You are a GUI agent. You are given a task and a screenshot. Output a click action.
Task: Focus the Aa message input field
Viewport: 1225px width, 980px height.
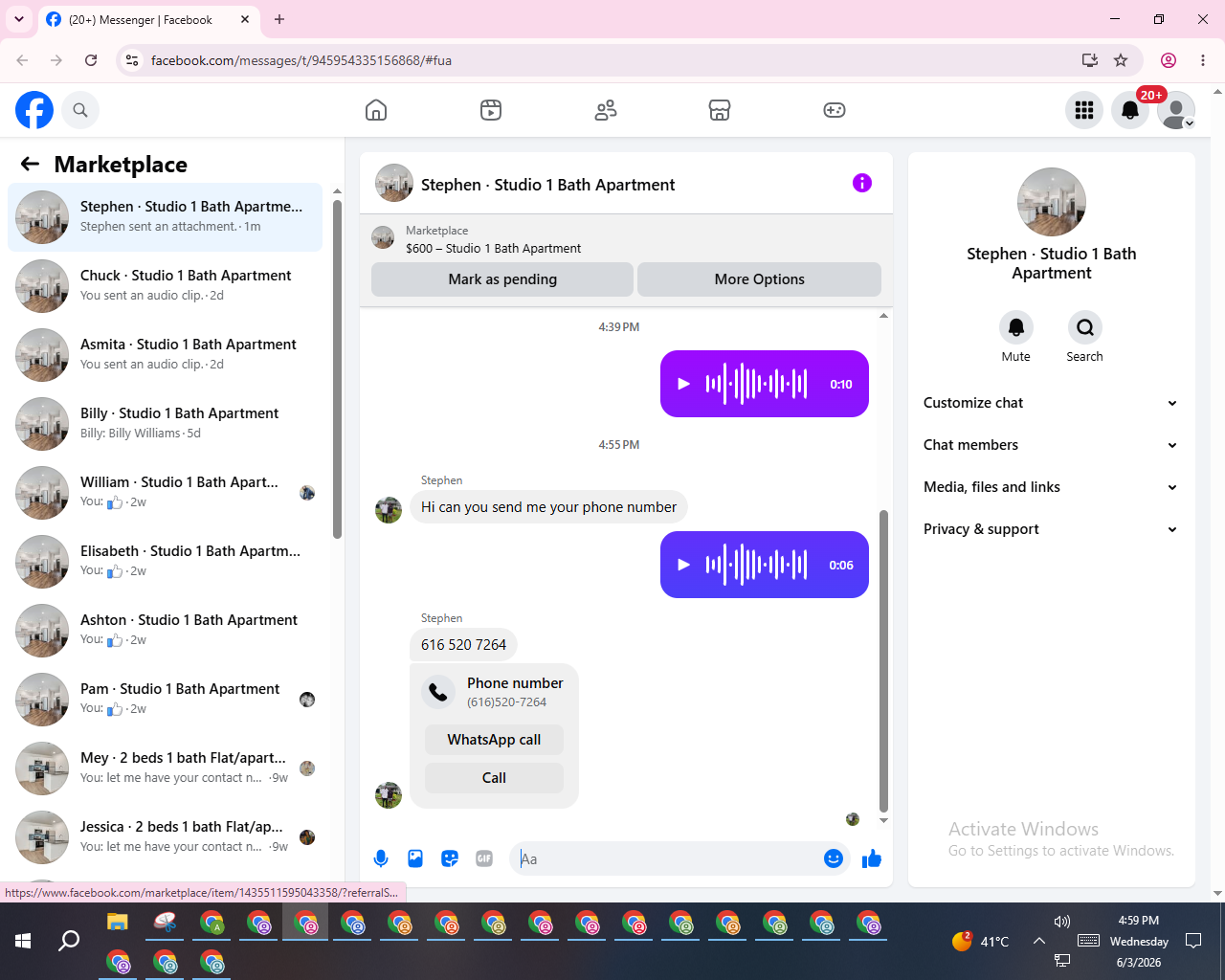click(668, 858)
